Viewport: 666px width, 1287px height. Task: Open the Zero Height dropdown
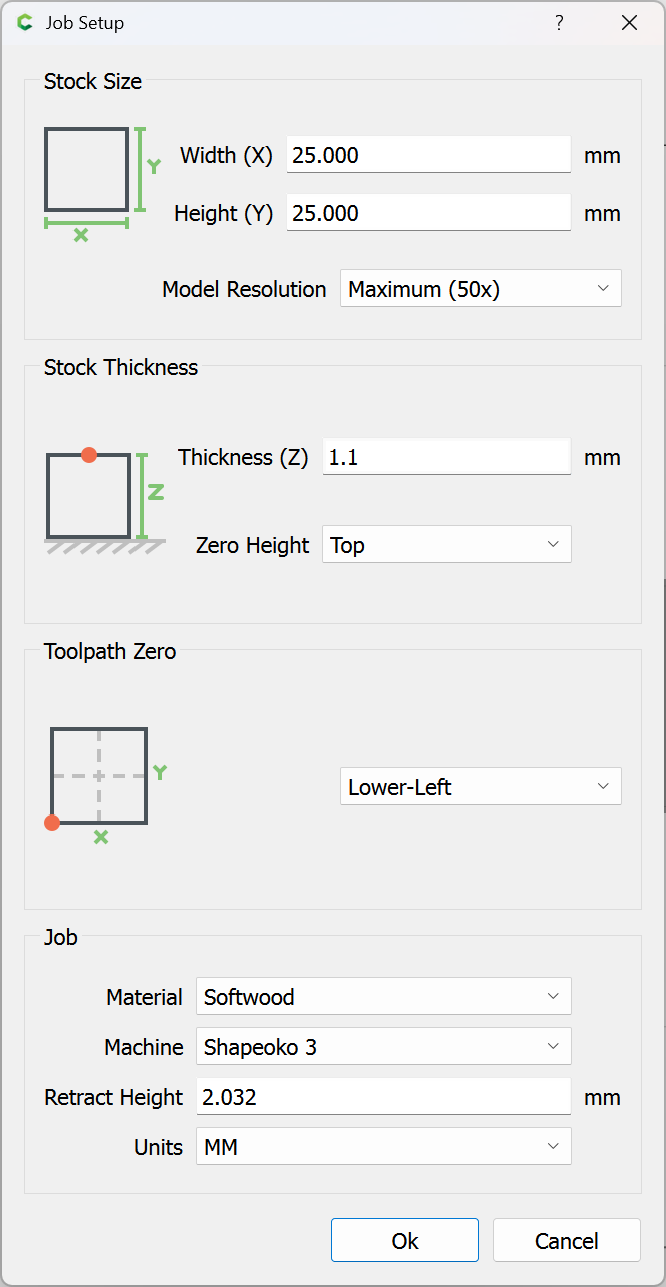click(x=447, y=545)
